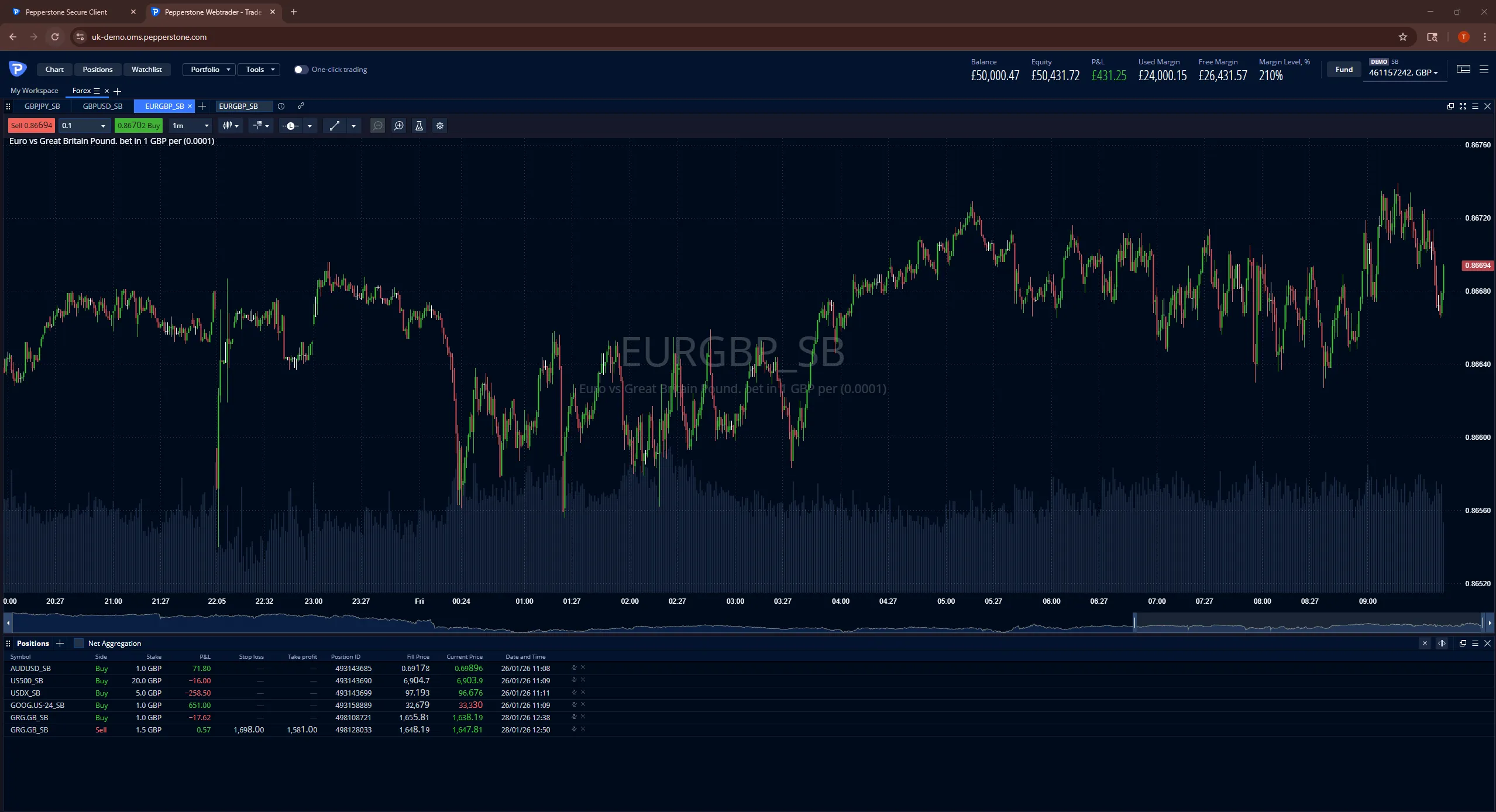Open the stake size 0.1 dropdown

click(x=84, y=126)
